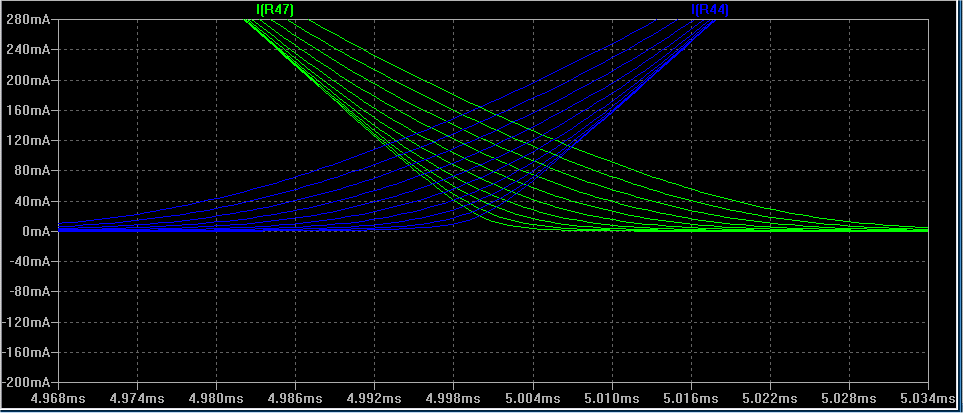Click the 120mA vertical axis label
Image resolution: width=963 pixels, height=413 pixels.
(x=28, y=140)
